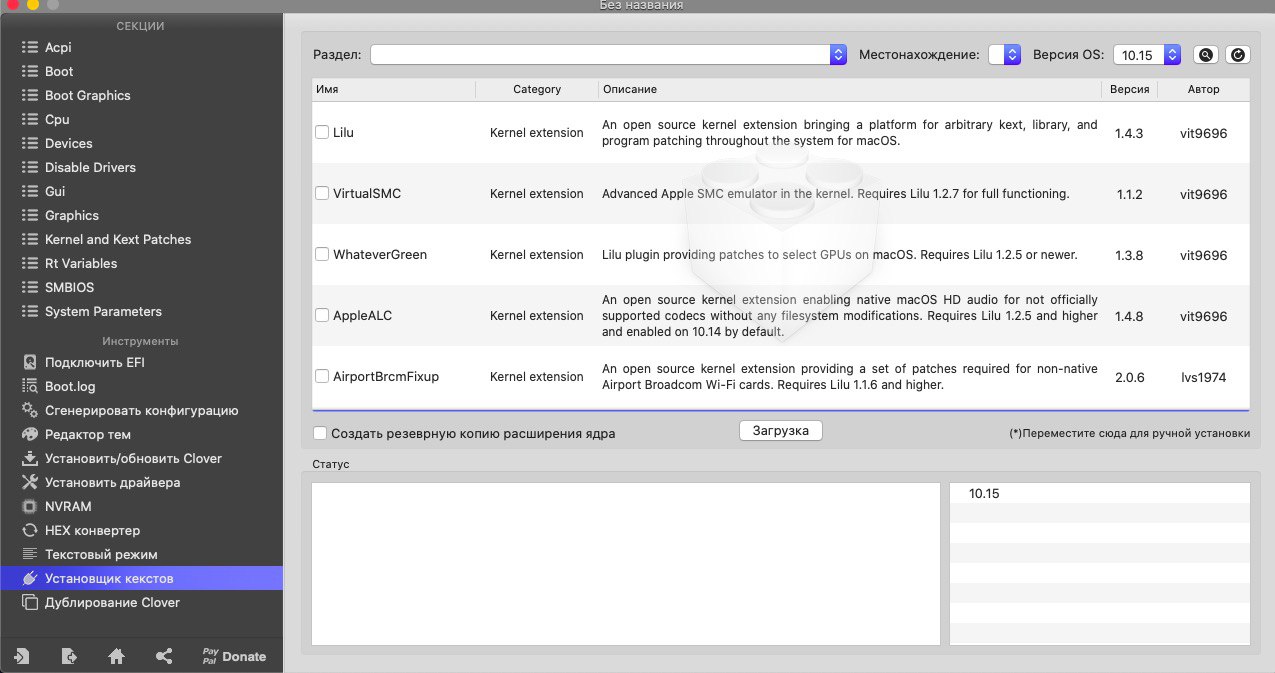Viewport: 1275px width, 673px height.
Task: Open the Graphics section
Action: coord(72,215)
